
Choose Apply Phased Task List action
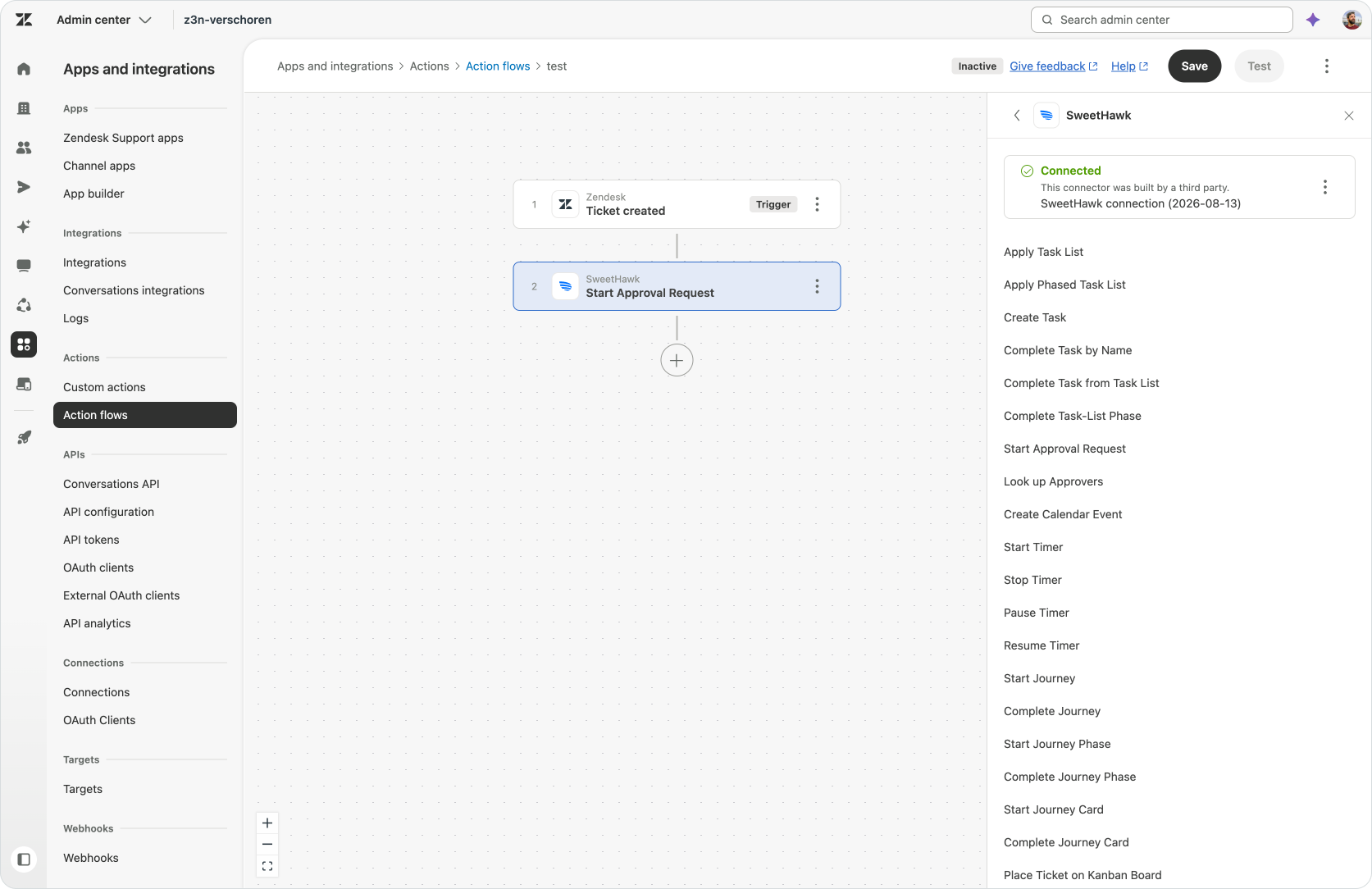[x=1064, y=285]
